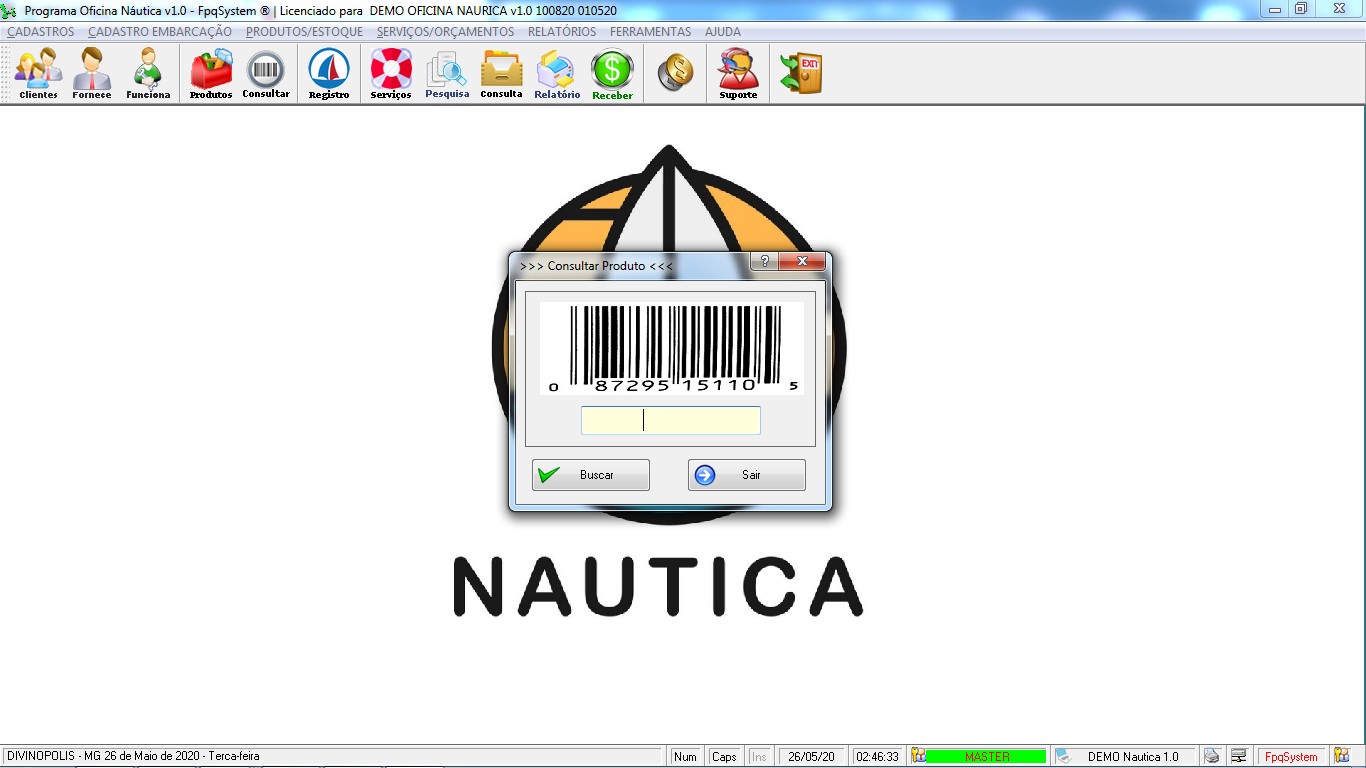Click the 02:46:33 clock in status bar
This screenshot has width=1366, height=768.
(x=877, y=756)
